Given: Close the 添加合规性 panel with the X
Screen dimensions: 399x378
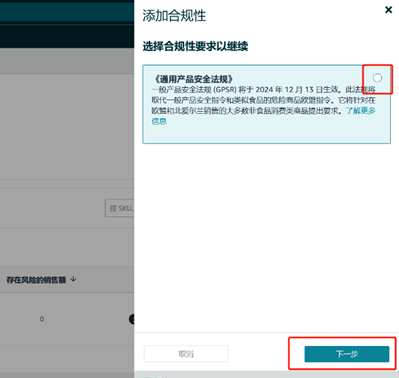Looking at the screenshot, I should click(x=388, y=10).
